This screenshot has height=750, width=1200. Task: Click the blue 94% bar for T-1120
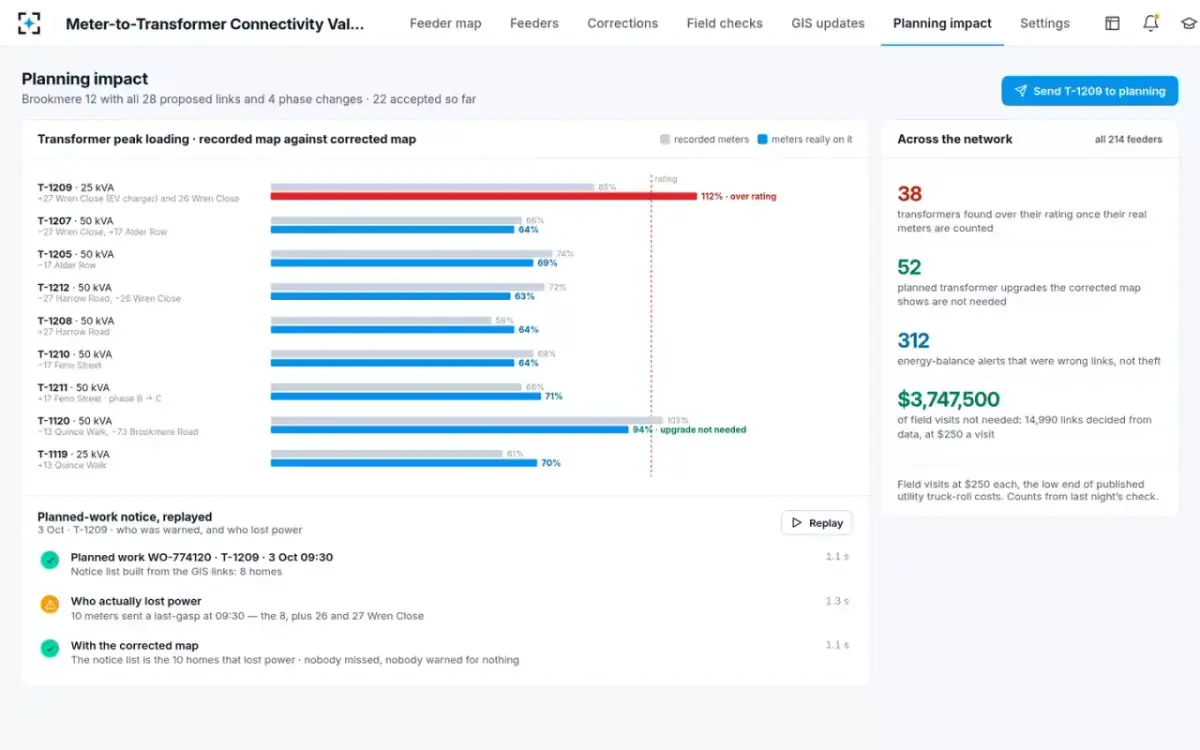[449, 430]
